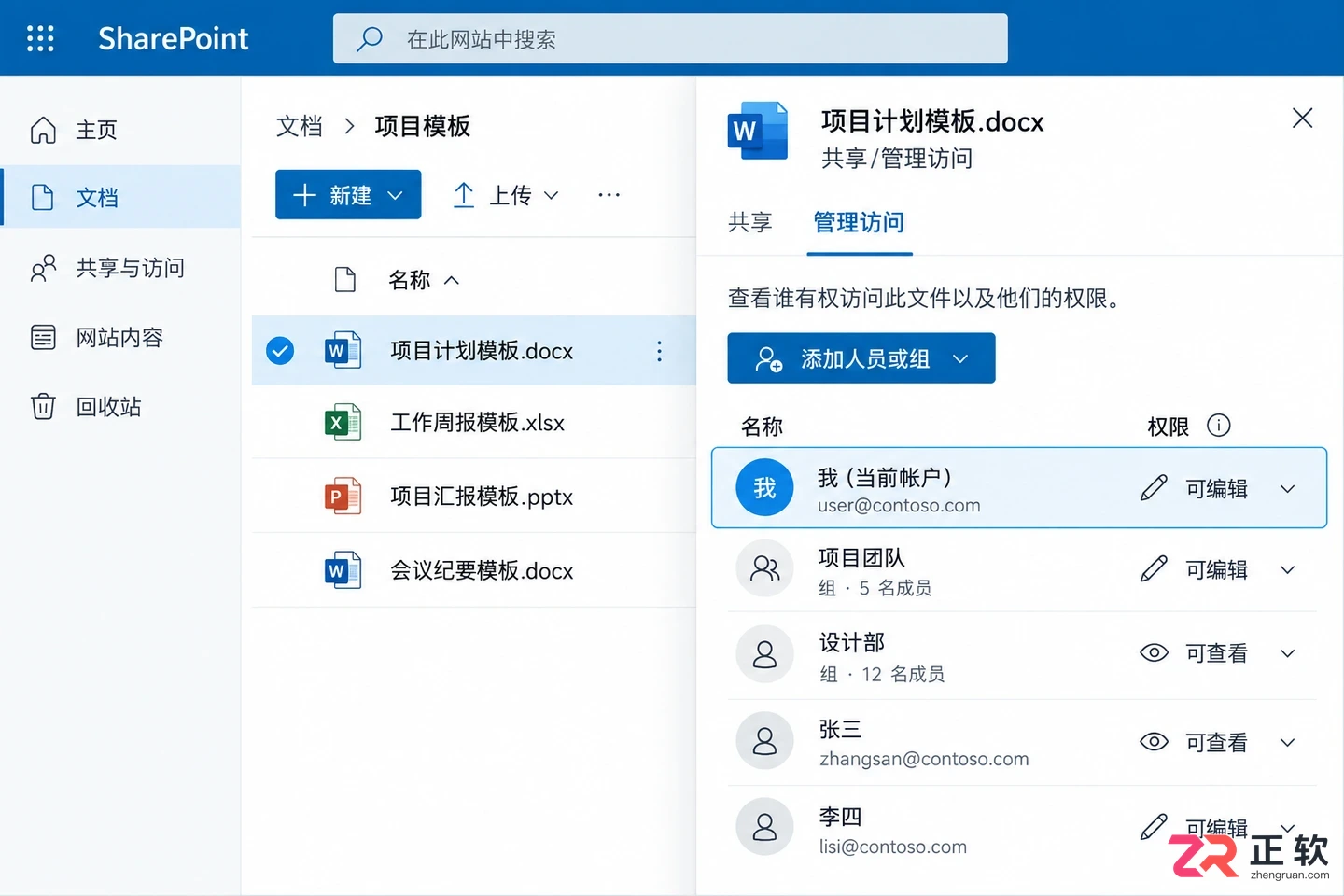The height and width of the screenshot is (896, 1344).
Task: Click the 我 avatar for current account
Action: click(764, 487)
